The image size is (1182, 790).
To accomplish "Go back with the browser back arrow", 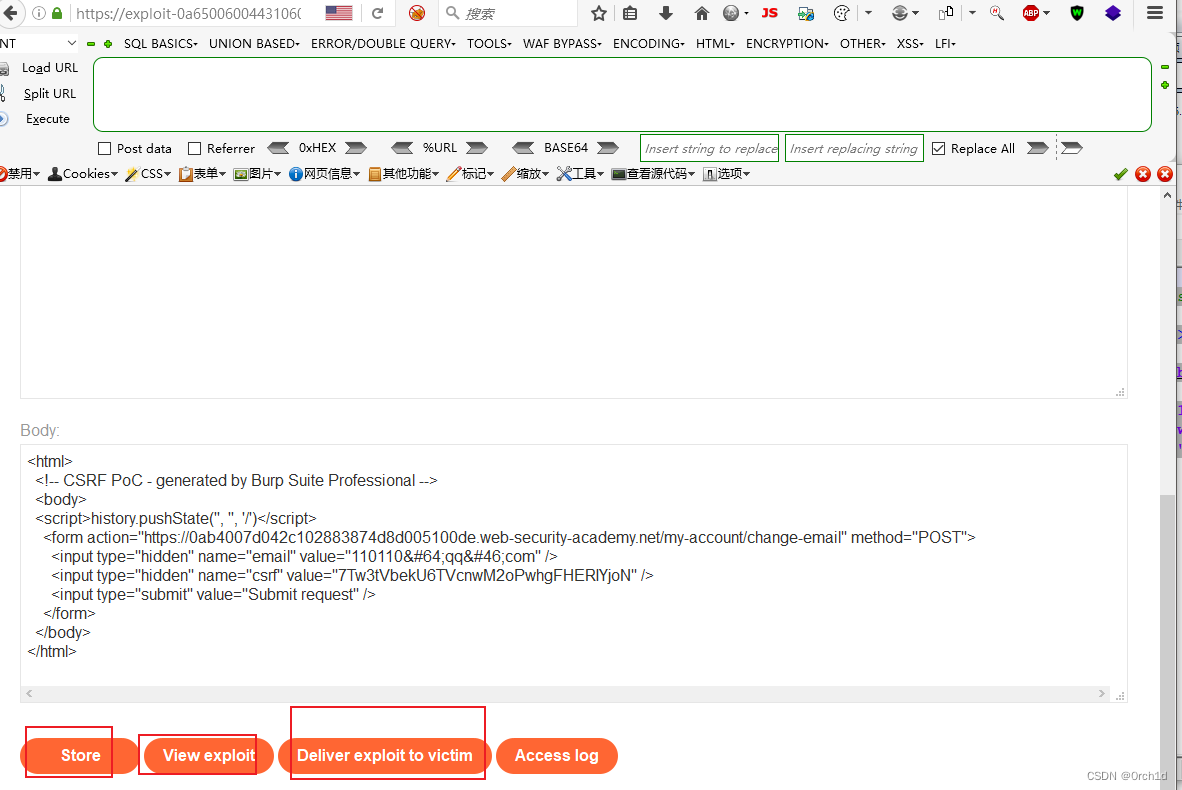I will tap(10, 13).
